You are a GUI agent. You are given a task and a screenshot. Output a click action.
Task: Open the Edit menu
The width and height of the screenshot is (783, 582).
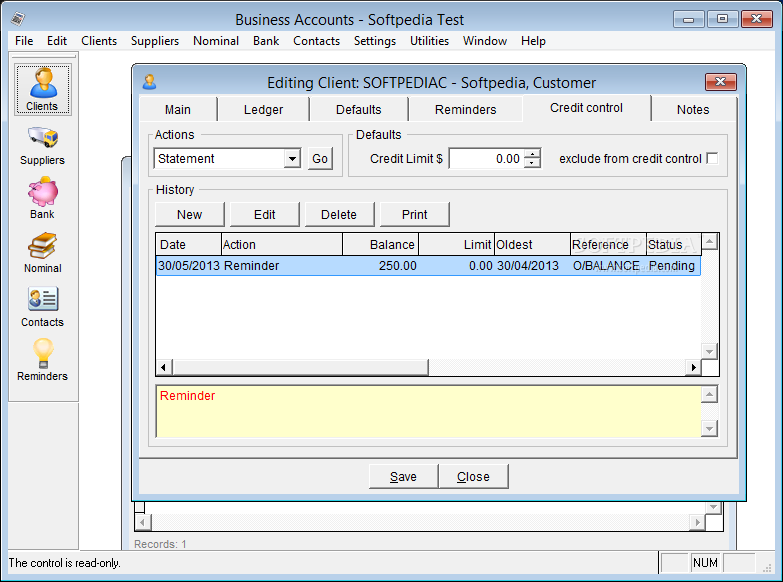(x=57, y=41)
